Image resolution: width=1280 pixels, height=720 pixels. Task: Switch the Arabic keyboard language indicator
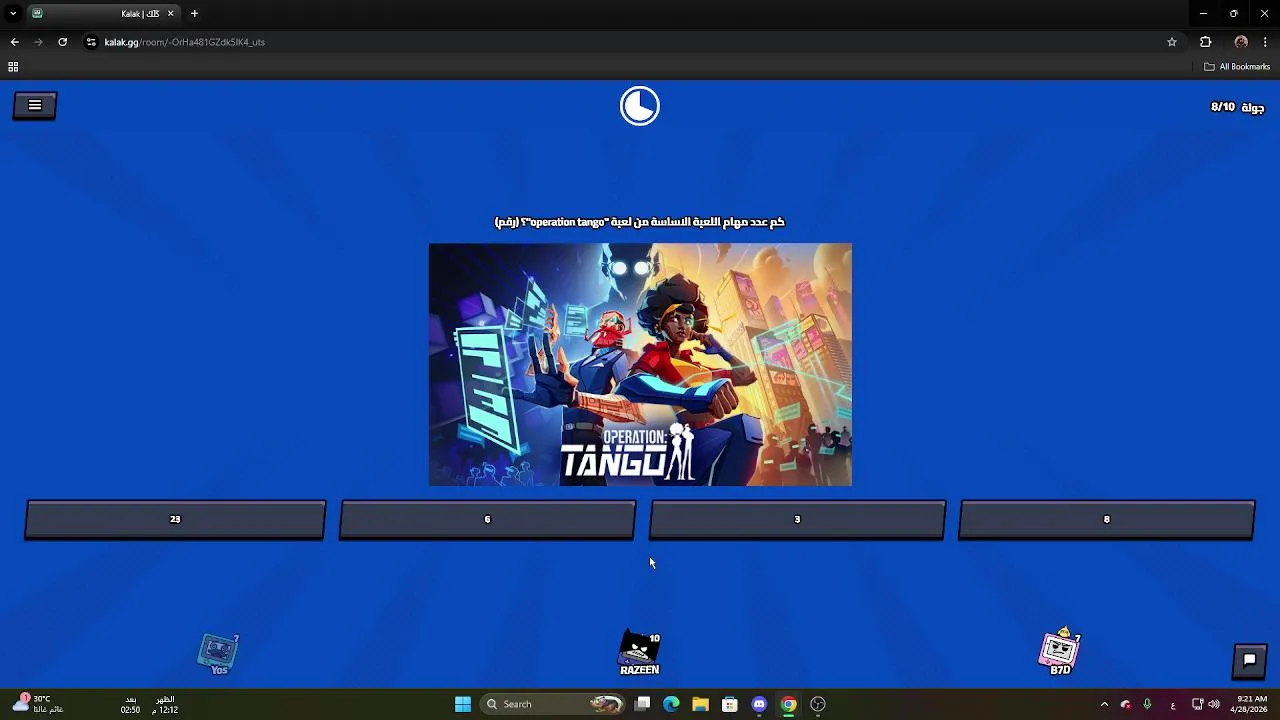coord(1173,704)
